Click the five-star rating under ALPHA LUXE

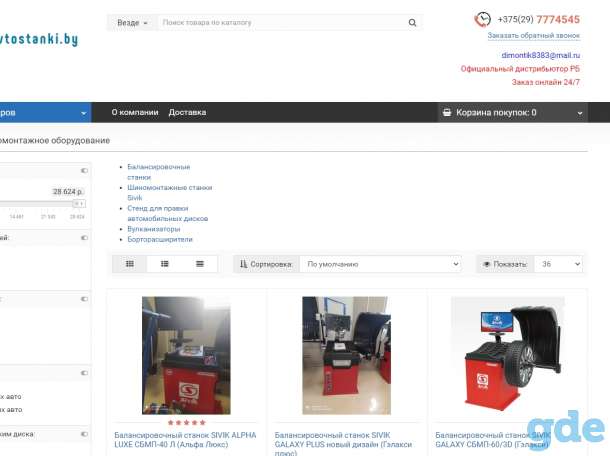click(x=187, y=423)
